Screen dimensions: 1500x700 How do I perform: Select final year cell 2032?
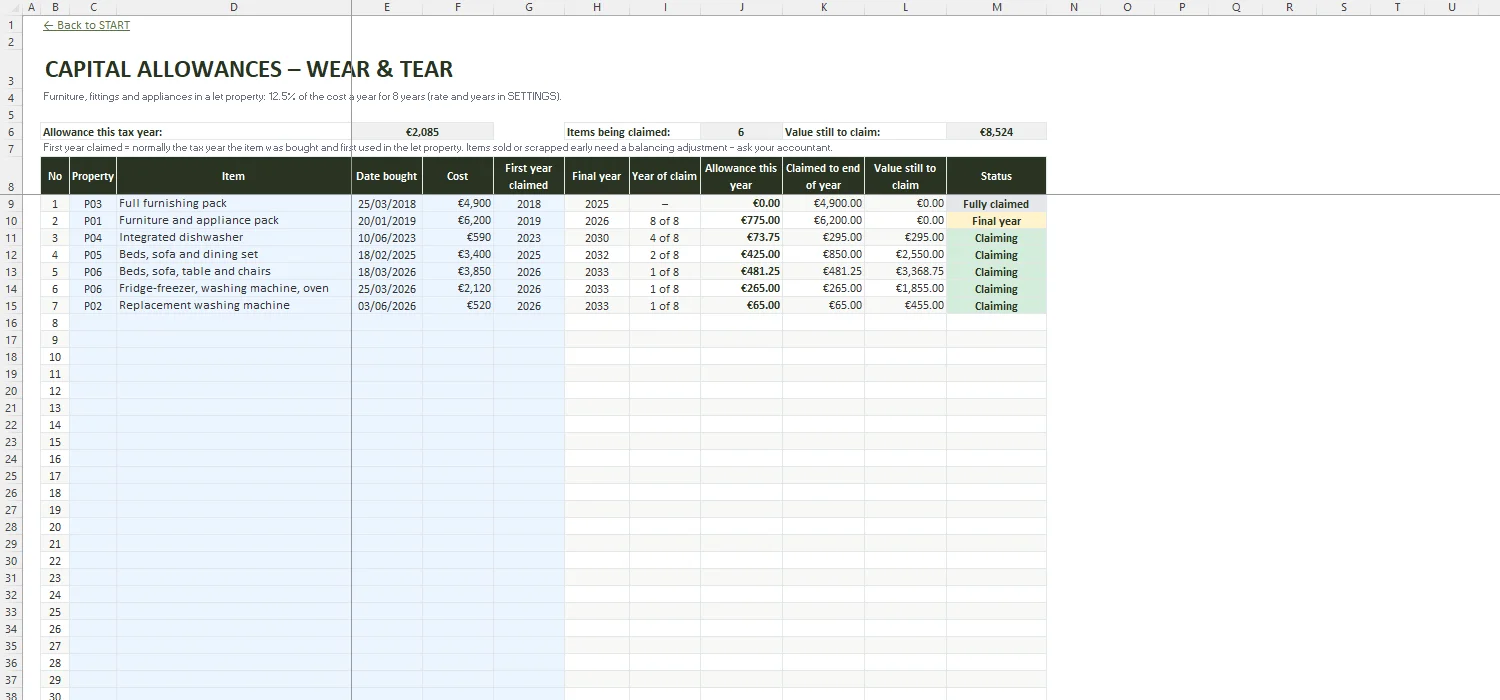[x=597, y=255]
